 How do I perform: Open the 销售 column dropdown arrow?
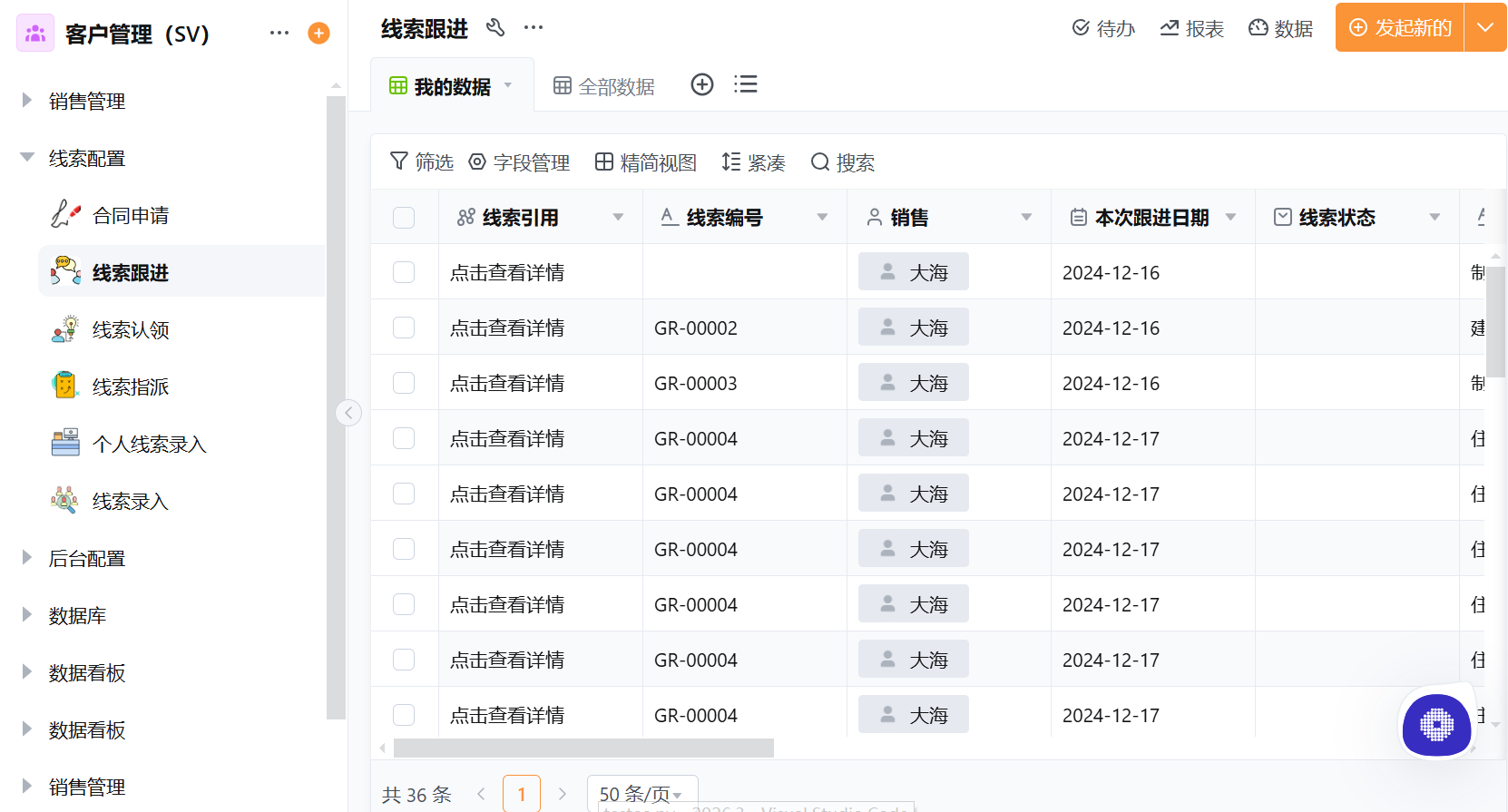pyautogui.click(x=1026, y=218)
